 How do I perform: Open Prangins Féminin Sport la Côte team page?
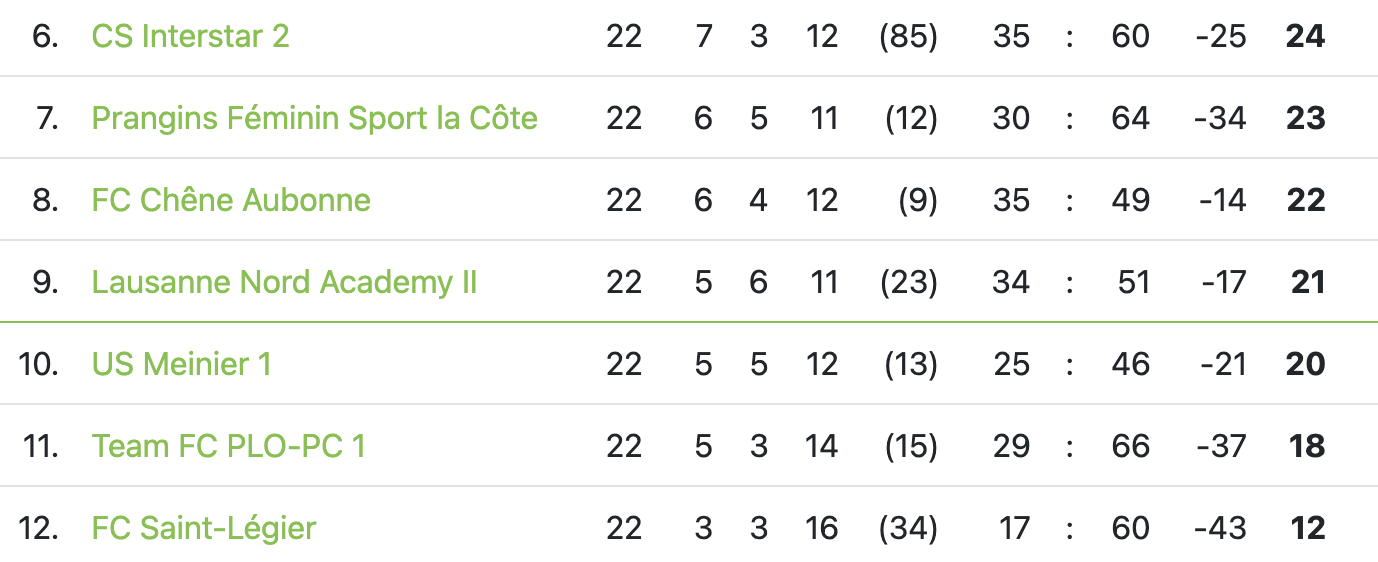coord(314,118)
